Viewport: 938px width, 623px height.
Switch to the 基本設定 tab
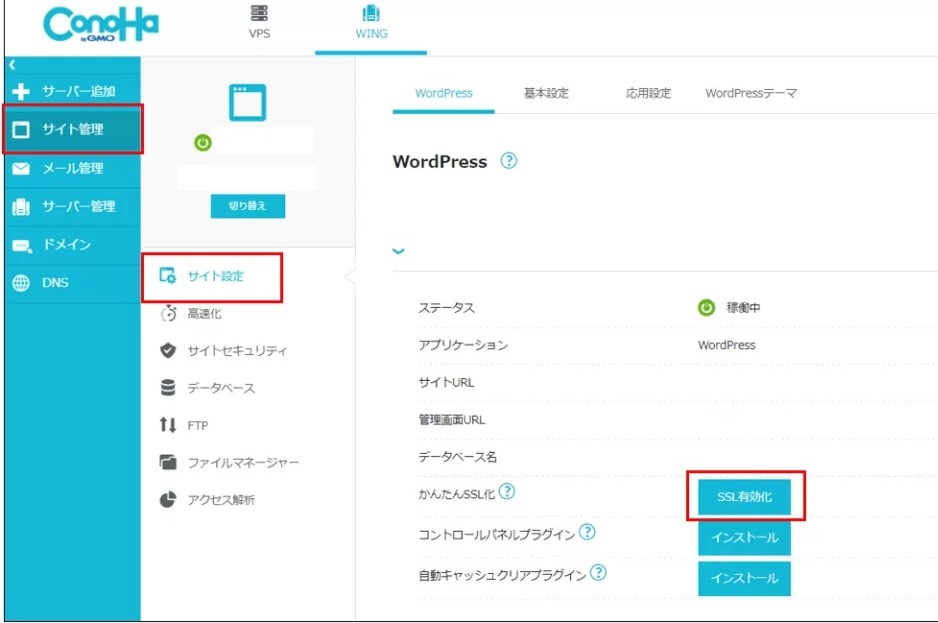pyautogui.click(x=546, y=94)
